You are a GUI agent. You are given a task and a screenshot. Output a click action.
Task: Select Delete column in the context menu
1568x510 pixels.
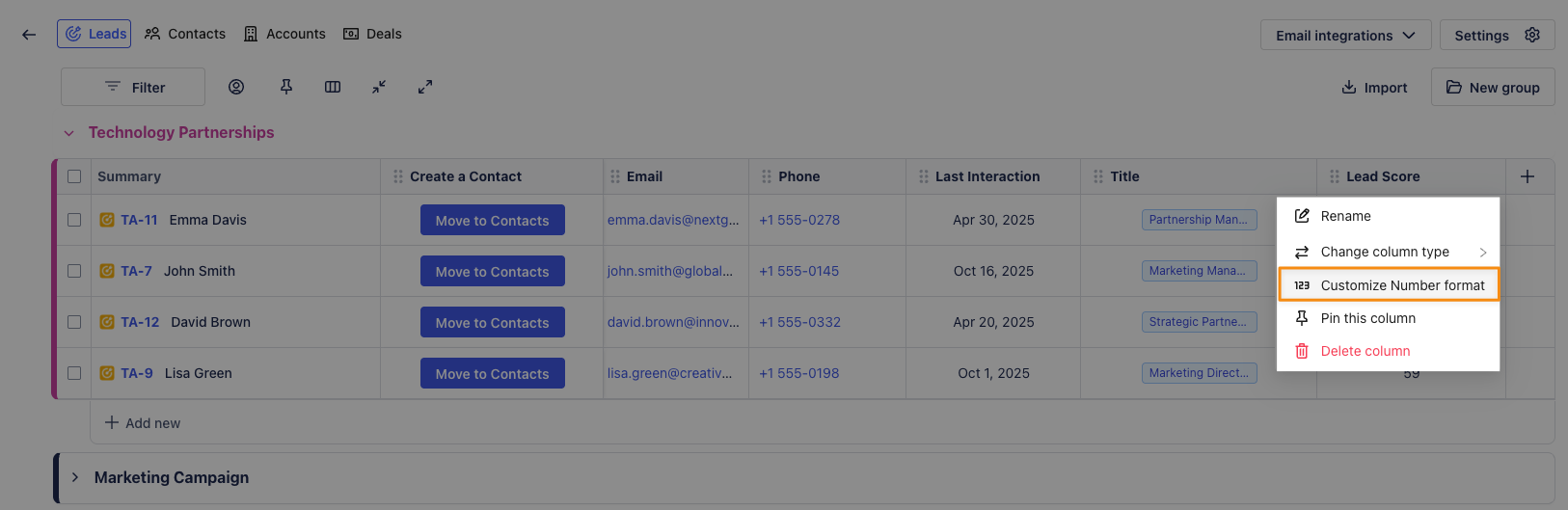(1365, 351)
